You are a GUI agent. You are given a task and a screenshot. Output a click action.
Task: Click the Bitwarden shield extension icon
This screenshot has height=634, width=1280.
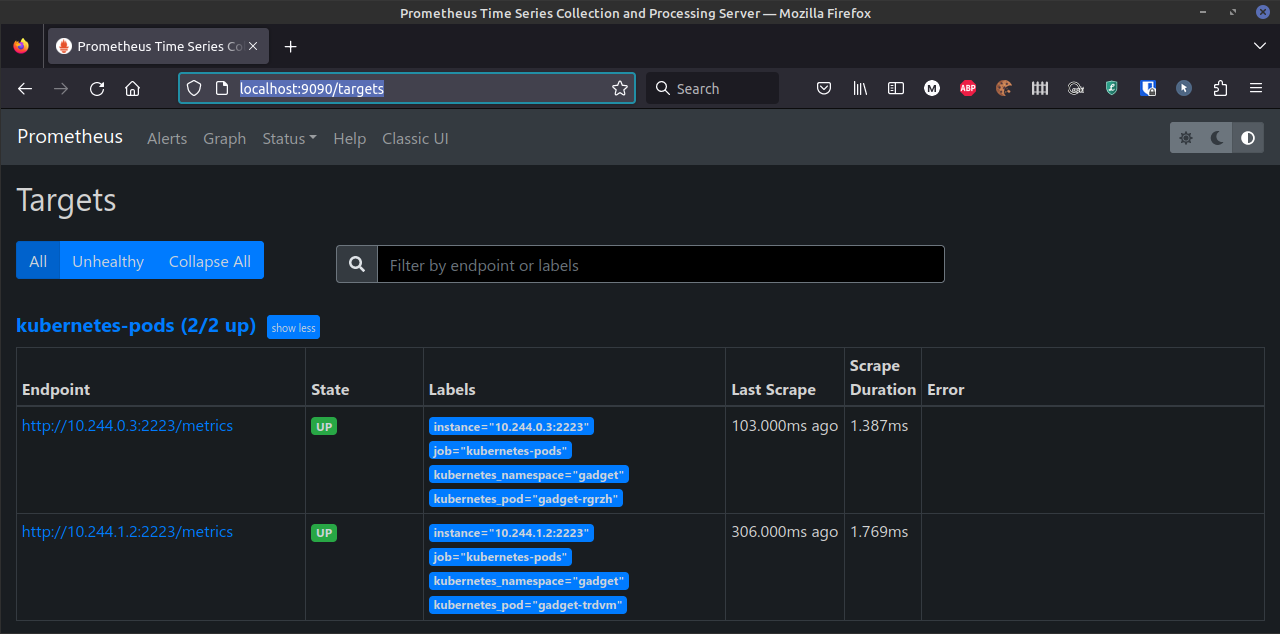point(1148,88)
